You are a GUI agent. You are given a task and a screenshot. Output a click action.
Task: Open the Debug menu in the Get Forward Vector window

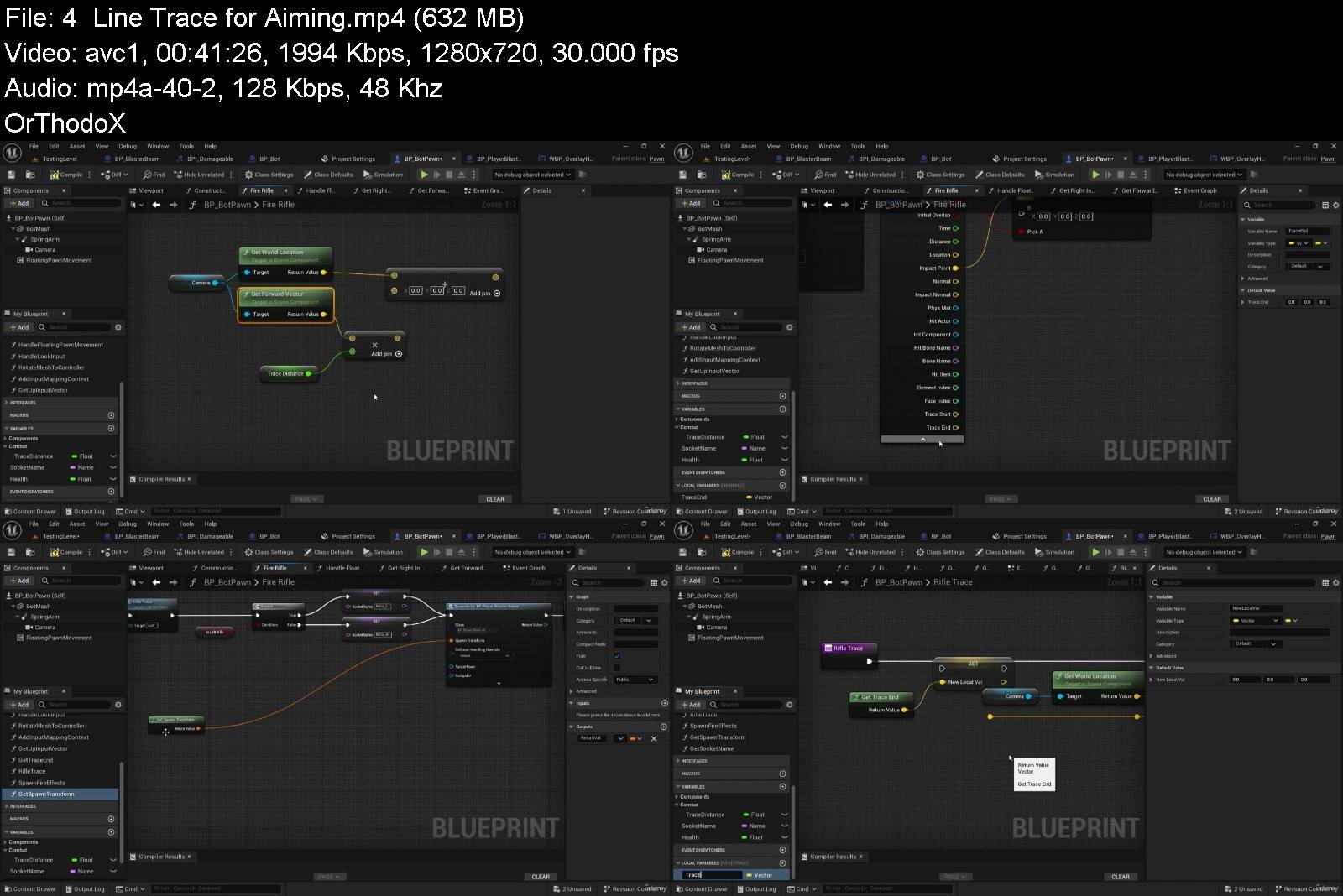pos(128,146)
